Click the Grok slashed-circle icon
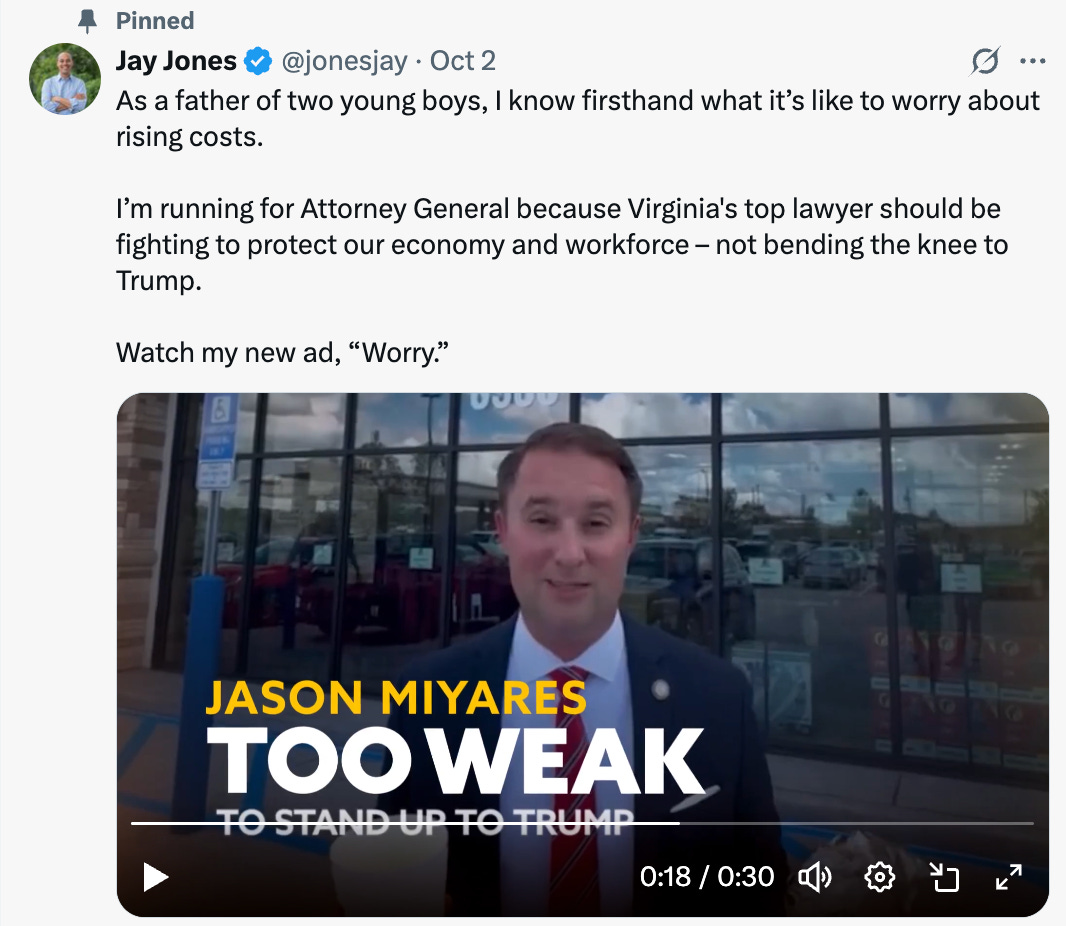Viewport: 1066px width, 926px height. coord(985,61)
